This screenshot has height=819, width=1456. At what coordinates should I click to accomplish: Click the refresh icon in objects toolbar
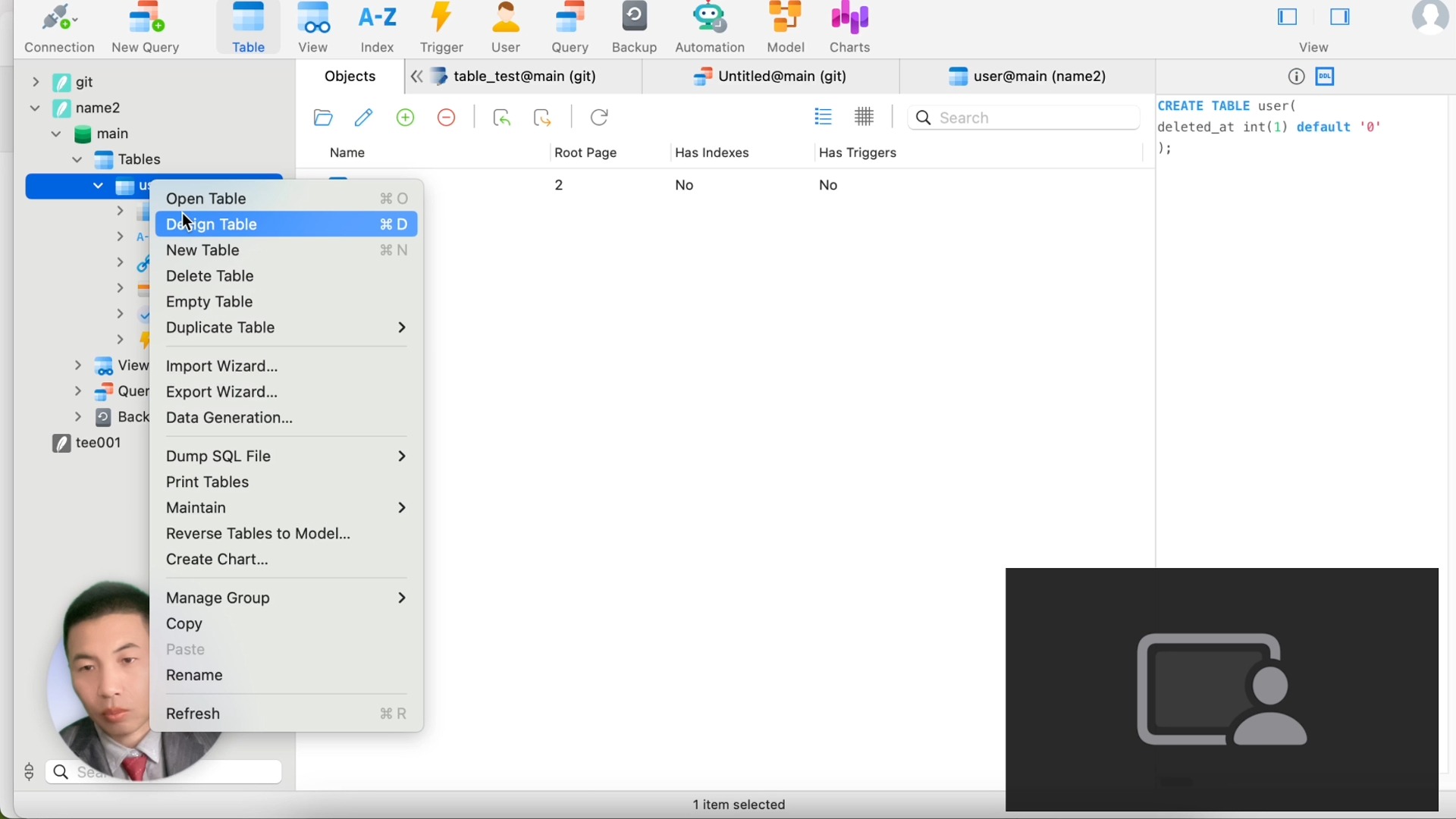pos(600,118)
